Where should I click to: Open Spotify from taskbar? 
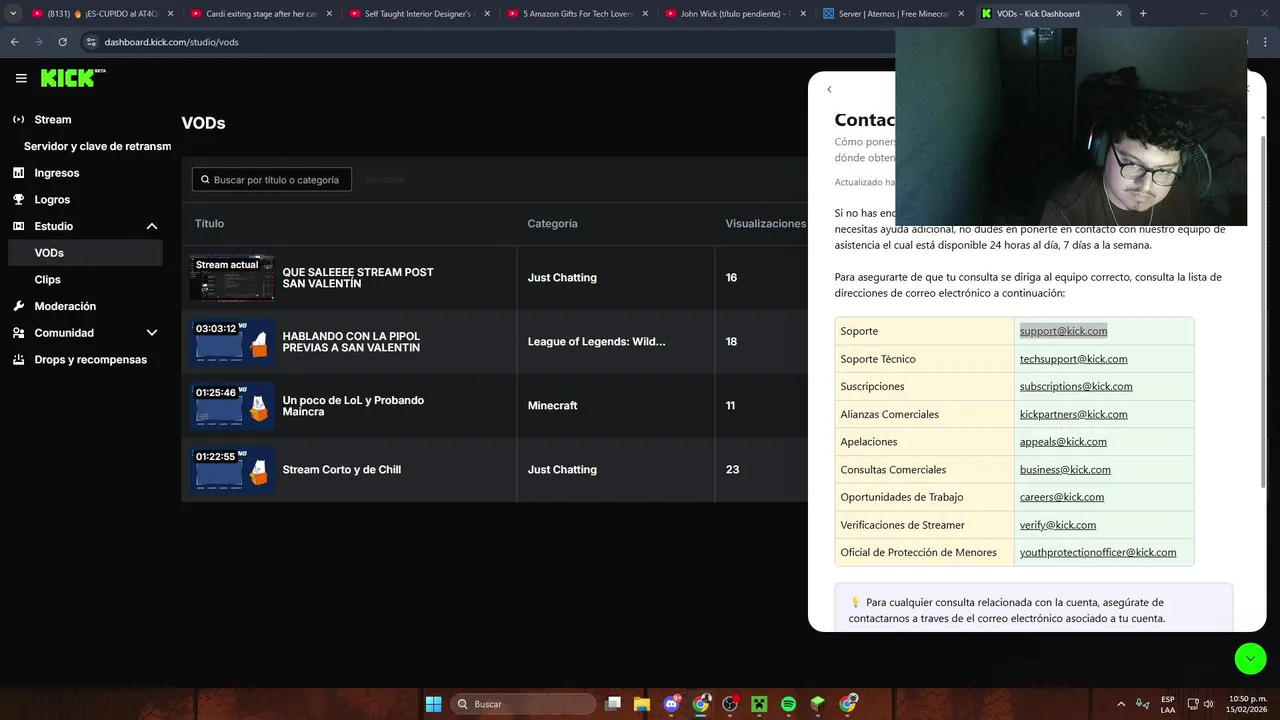pos(788,704)
